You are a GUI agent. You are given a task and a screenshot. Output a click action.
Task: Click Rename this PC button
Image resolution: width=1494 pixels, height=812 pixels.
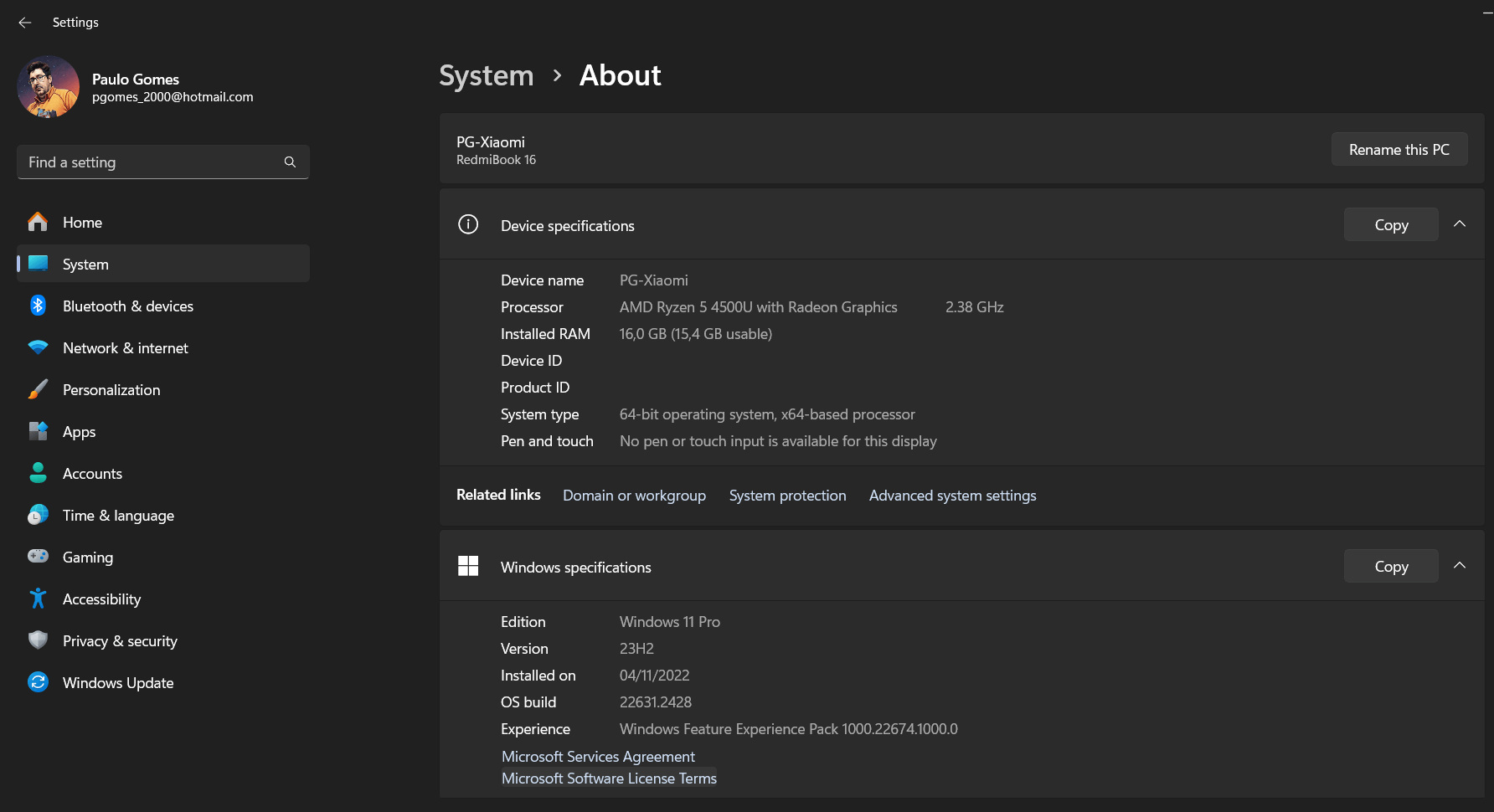tap(1399, 149)
